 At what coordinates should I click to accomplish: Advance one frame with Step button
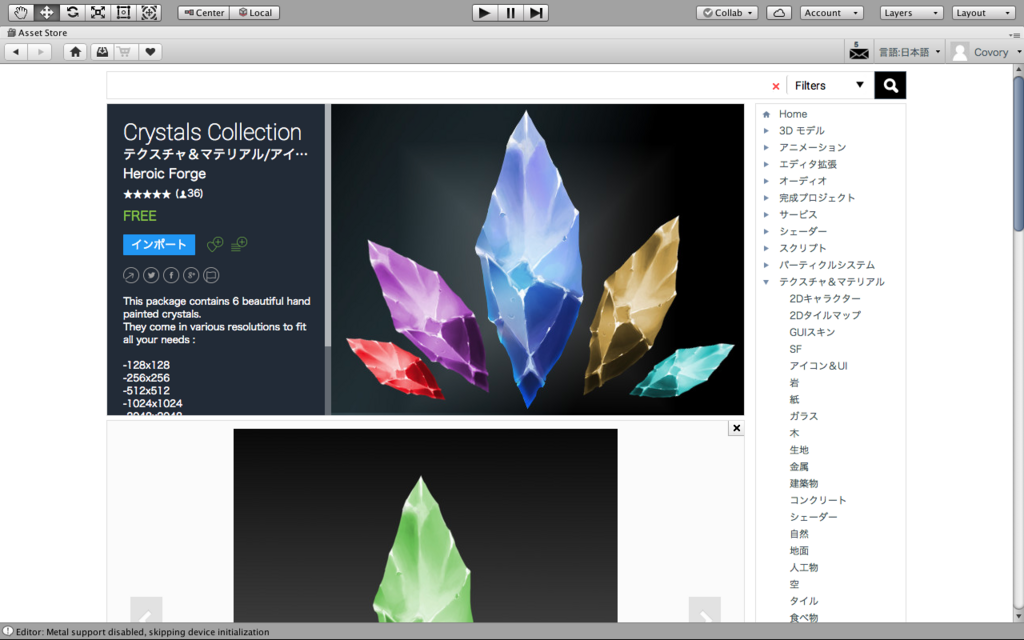[536, 12]
